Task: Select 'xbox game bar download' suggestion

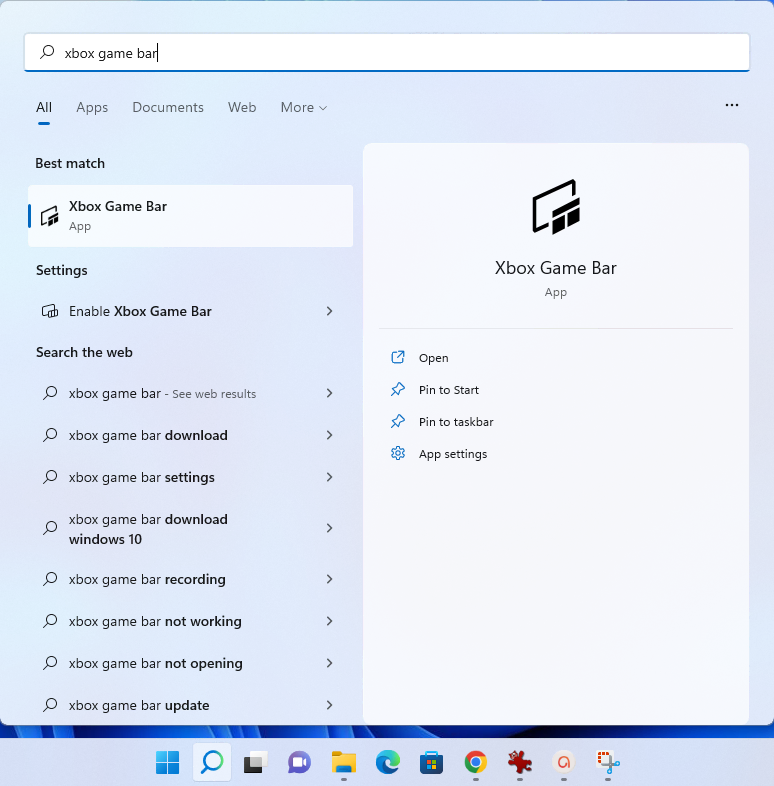Action: [190, 435]
